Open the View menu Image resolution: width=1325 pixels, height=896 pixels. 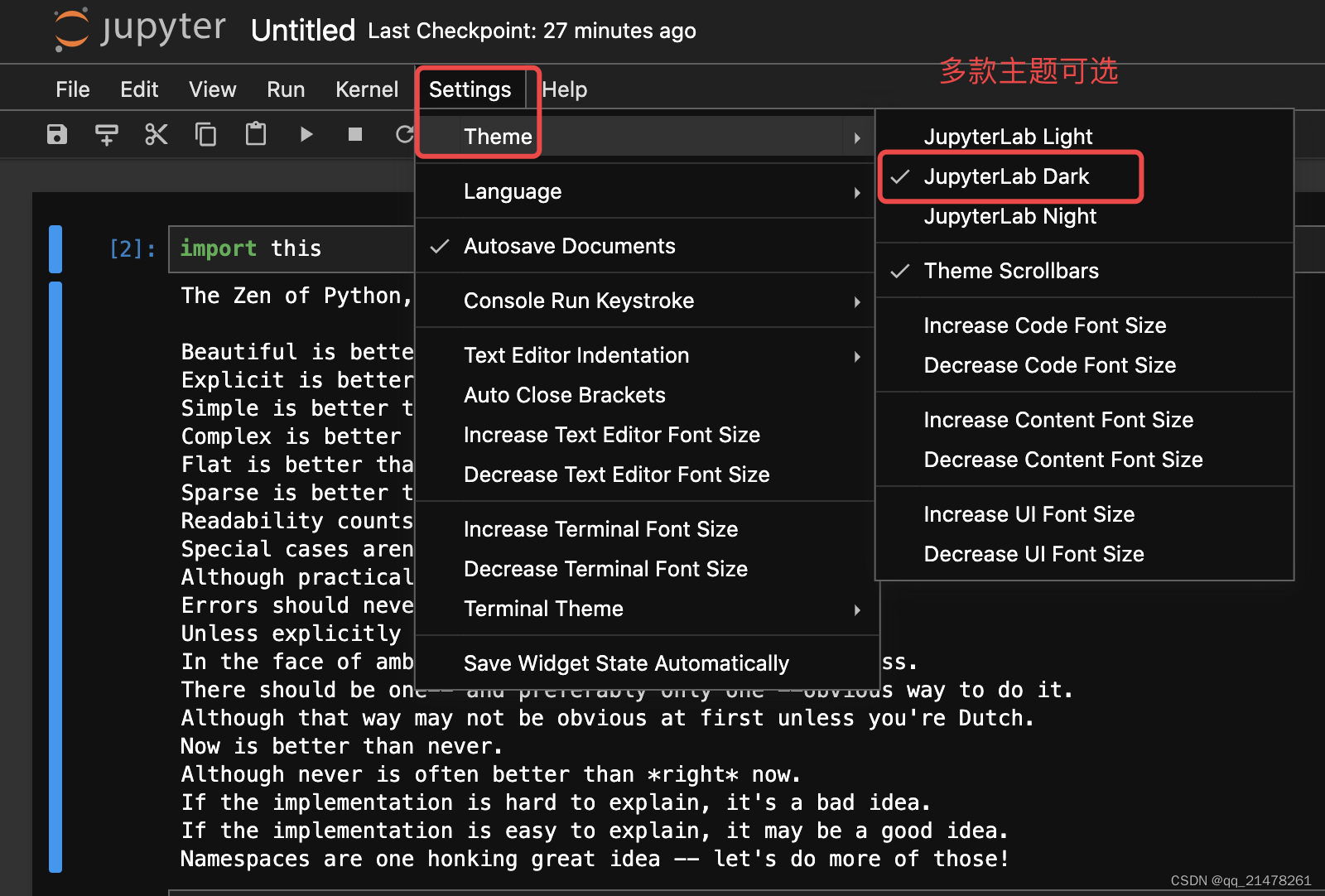coord(213,89)
